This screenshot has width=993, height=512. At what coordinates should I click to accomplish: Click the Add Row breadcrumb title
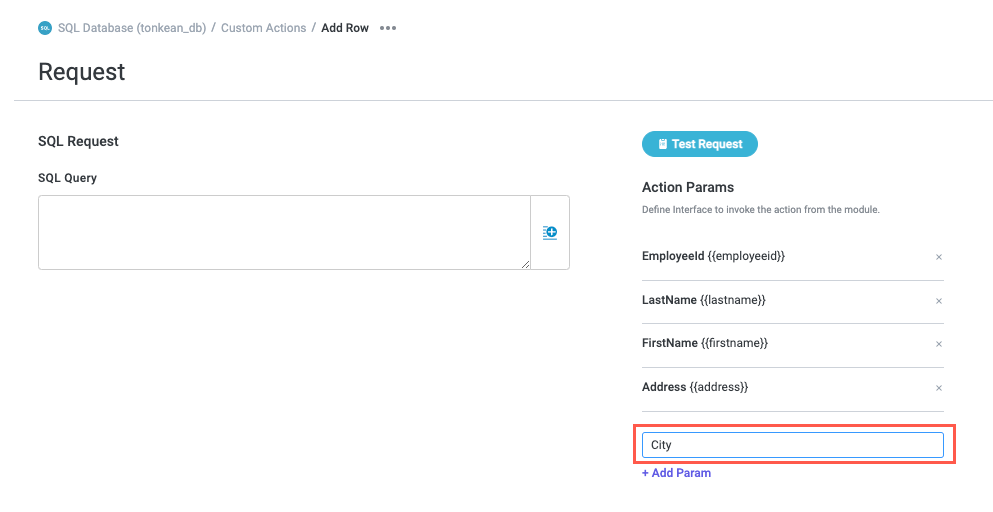coord(345,28)
